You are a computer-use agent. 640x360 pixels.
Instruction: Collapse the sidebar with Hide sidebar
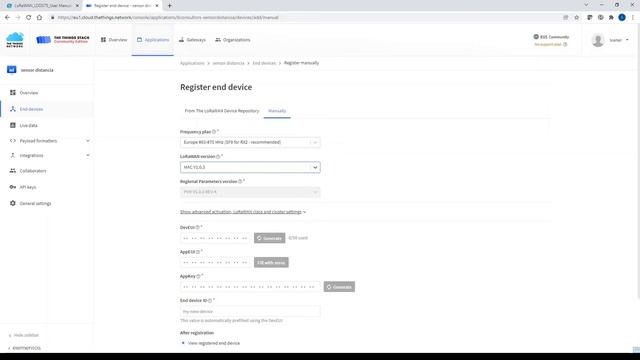click(24, 335)
